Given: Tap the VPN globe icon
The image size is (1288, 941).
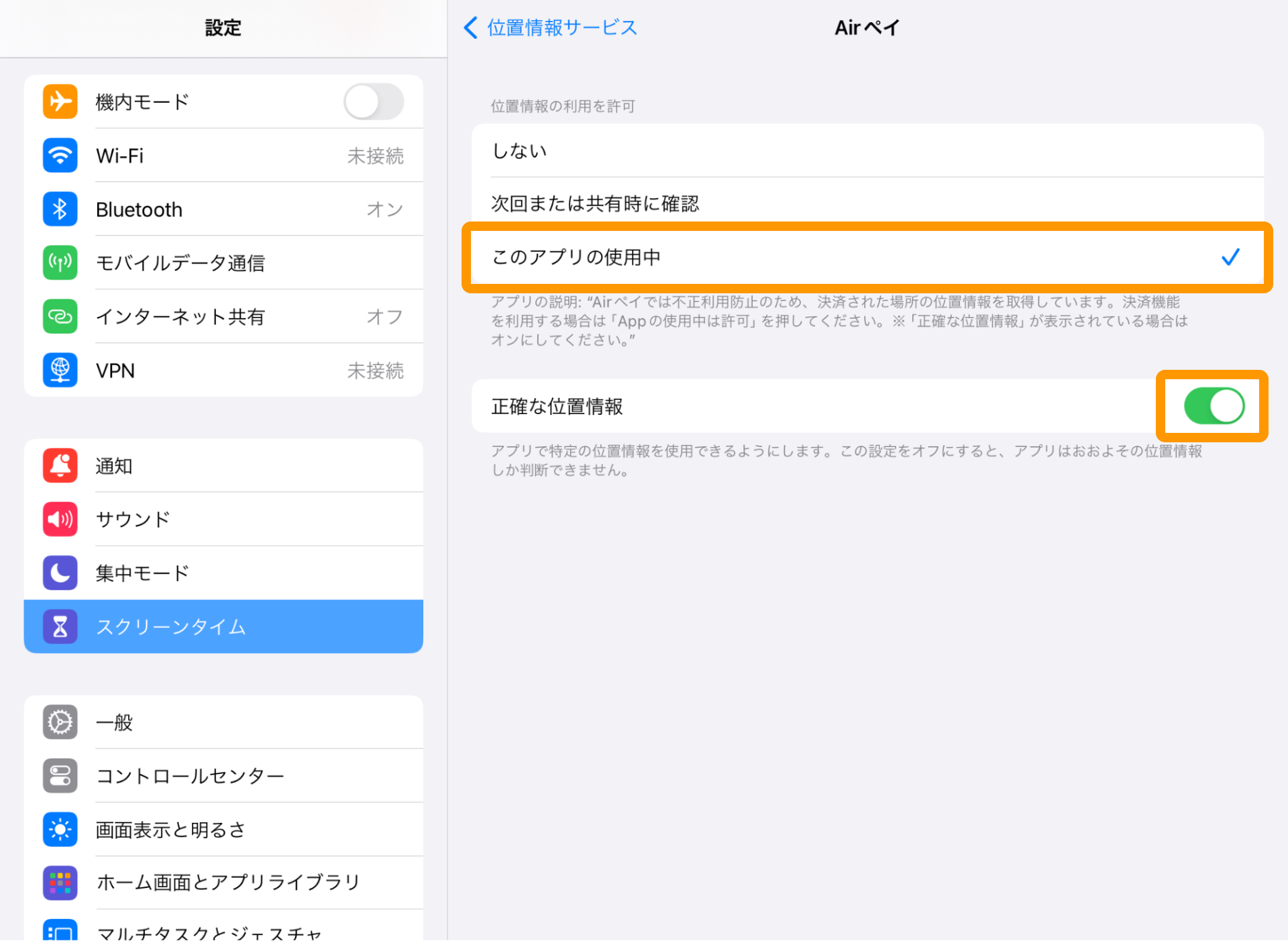Looking at the screenshot, I should click(x=60, y=370).
